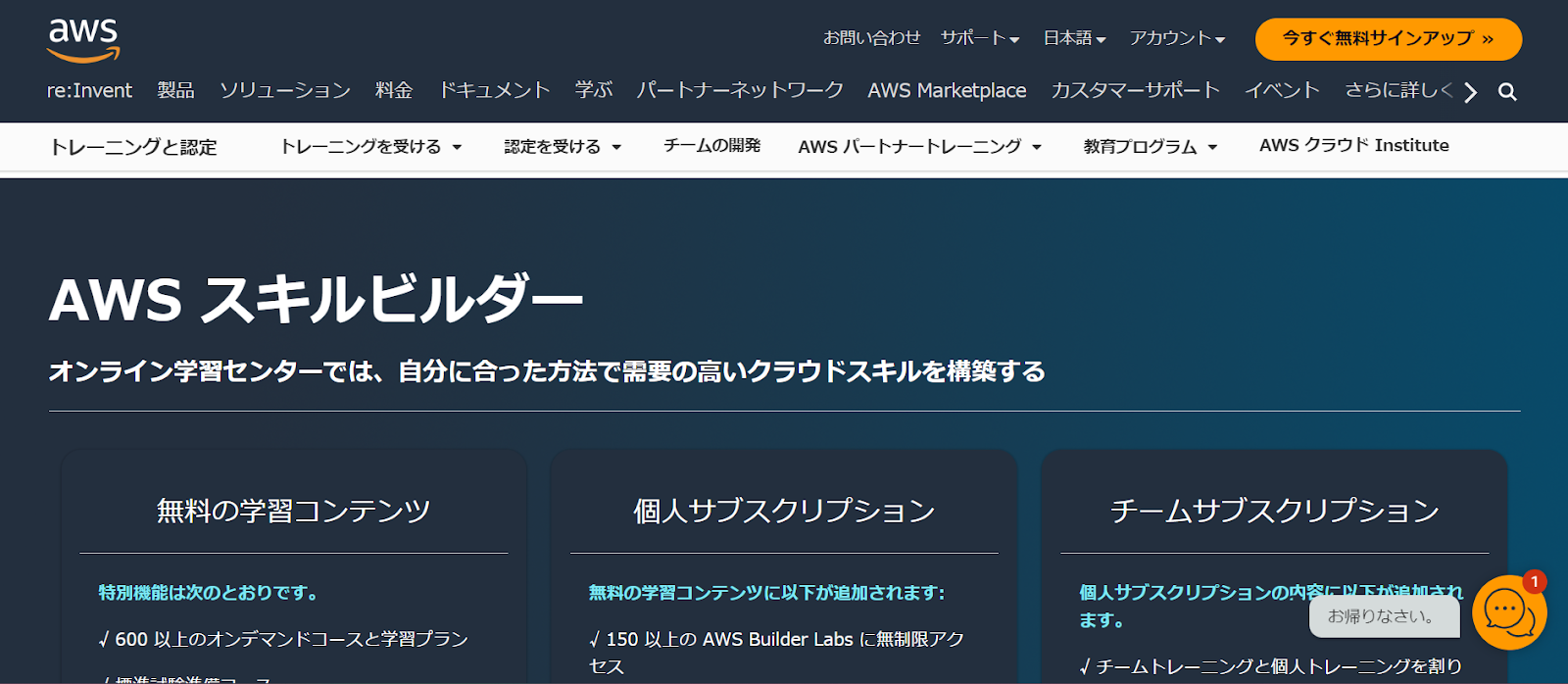The width and height of the screenshot is (1568, 684).
Task: Open カスタマーサポート menu item
Action: click(1135, 91)
